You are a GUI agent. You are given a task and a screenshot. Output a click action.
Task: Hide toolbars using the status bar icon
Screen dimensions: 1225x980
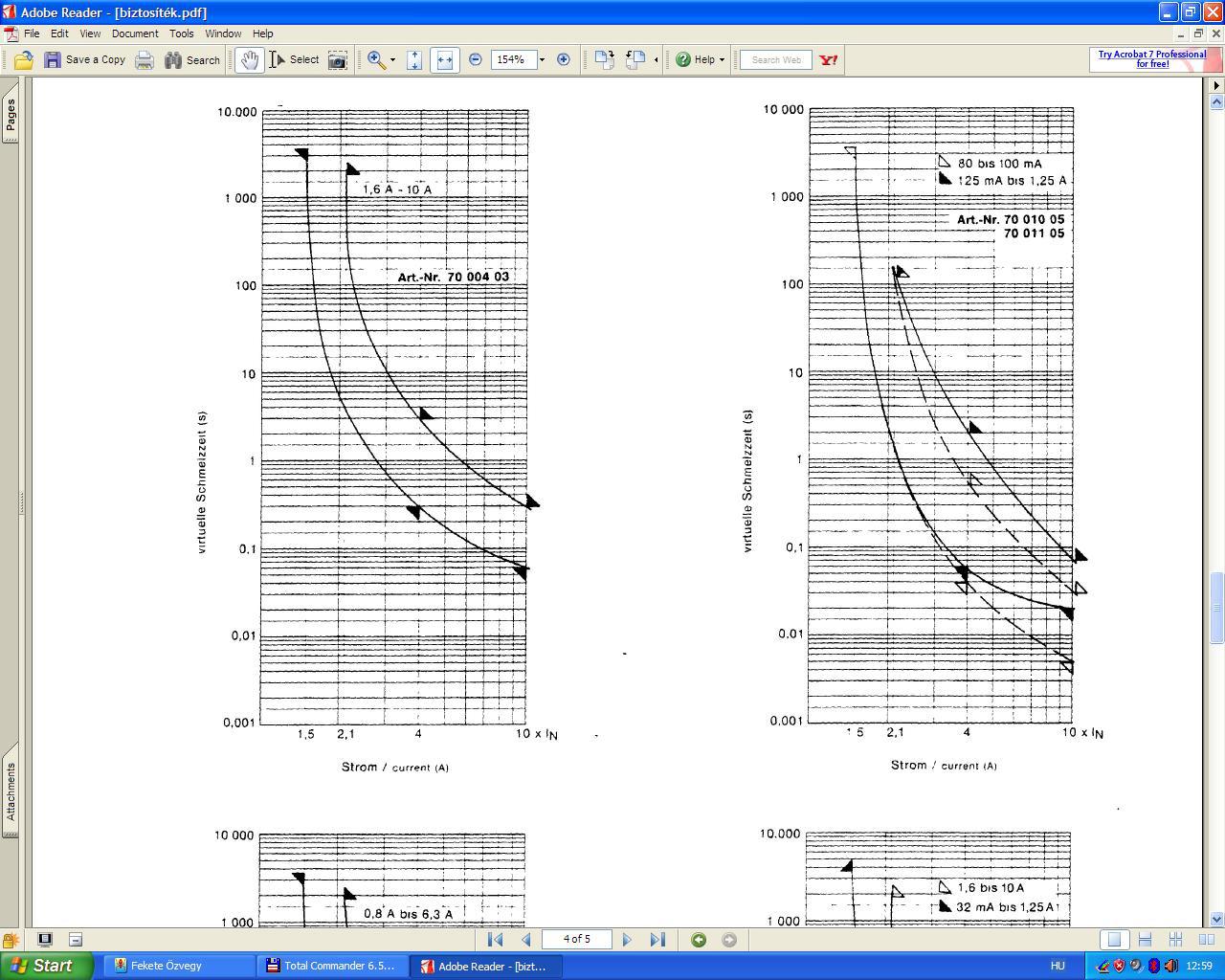76,940
